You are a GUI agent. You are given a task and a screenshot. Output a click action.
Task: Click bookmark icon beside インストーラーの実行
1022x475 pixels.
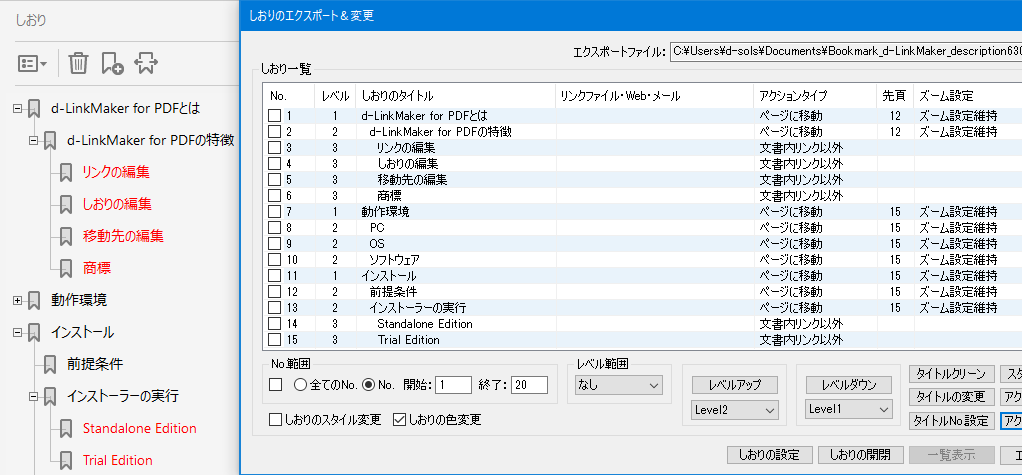tap(50, 396)
